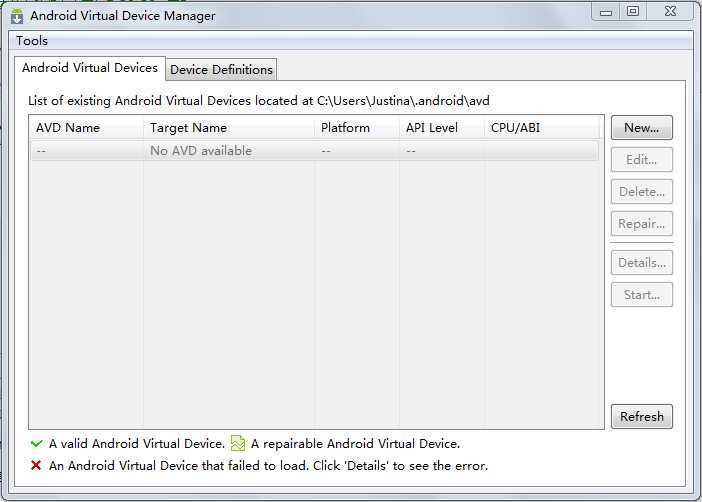Open the Tools menu
Viewport: 702px width, 502px height.
32,41
